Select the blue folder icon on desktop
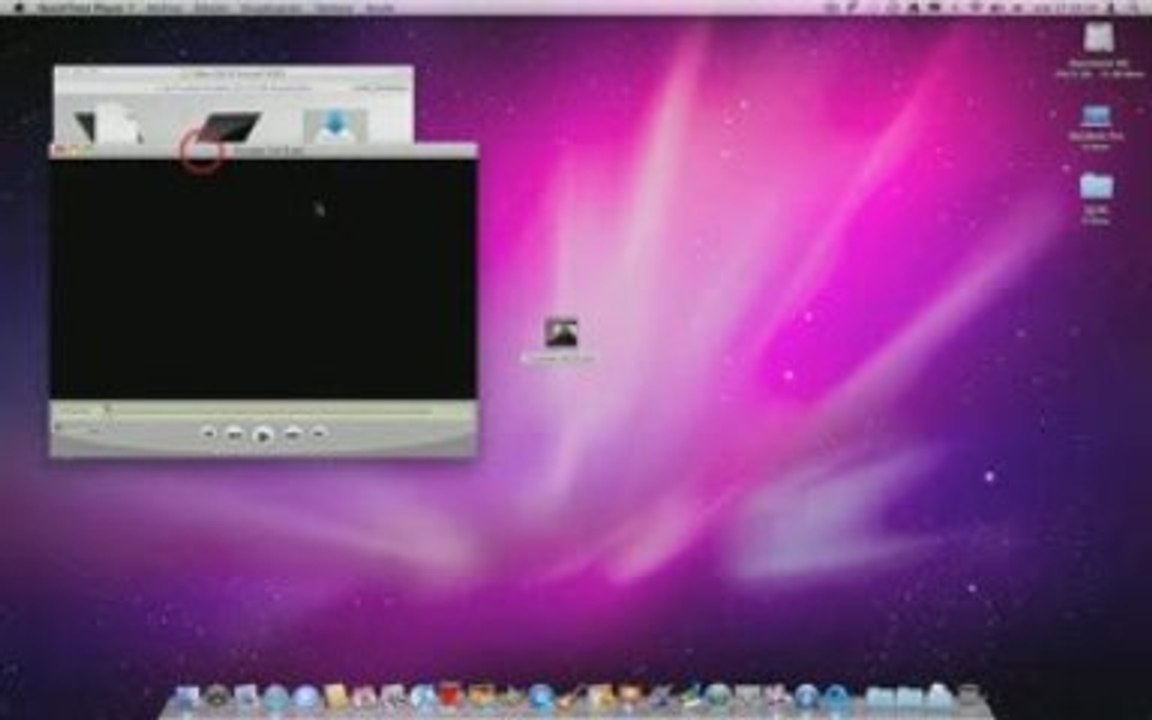 [x=1096, y=186]
